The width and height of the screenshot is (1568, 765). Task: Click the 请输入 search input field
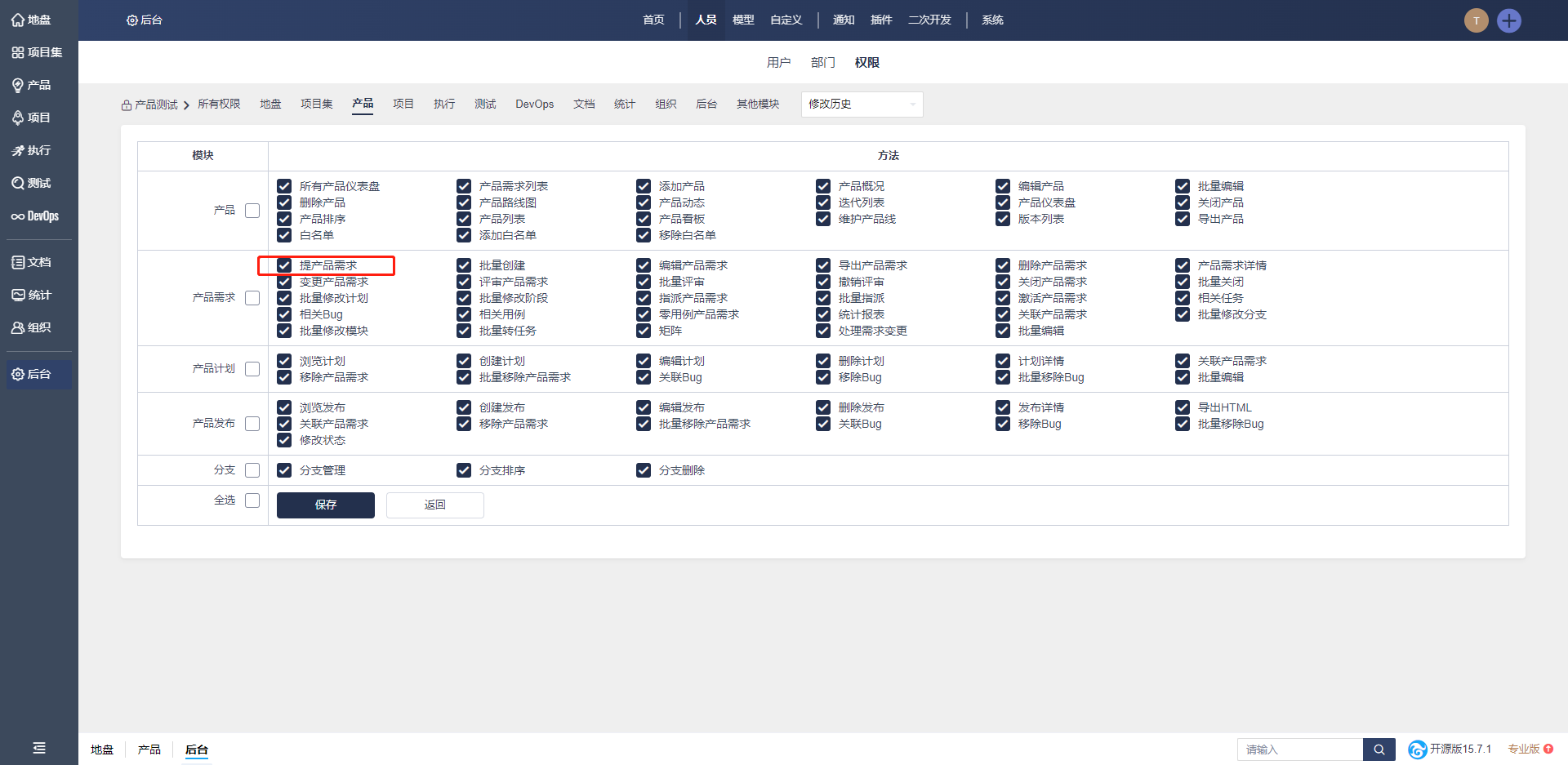tap(1300, 749)
